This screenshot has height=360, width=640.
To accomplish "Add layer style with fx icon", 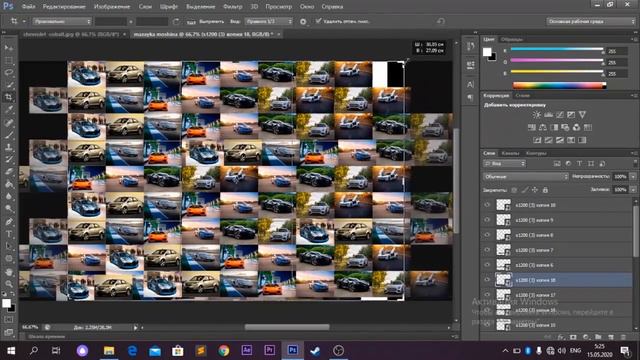I will (561, 337).
